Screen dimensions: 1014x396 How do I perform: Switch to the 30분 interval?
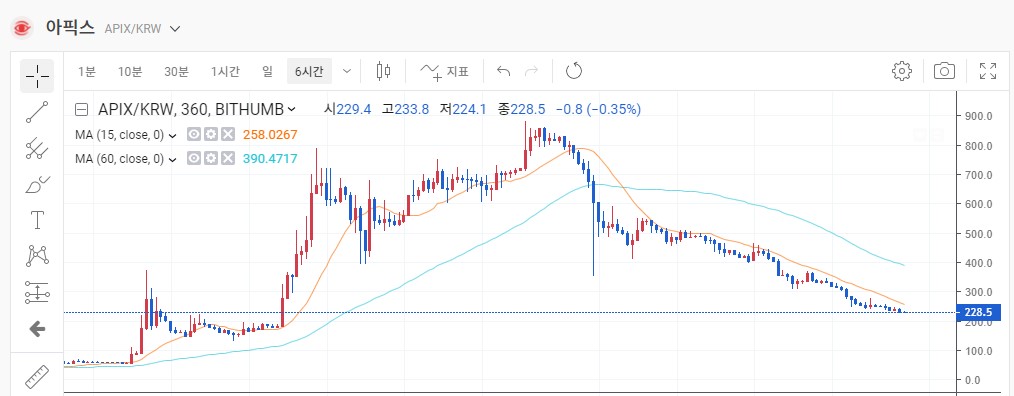point(176,71)
